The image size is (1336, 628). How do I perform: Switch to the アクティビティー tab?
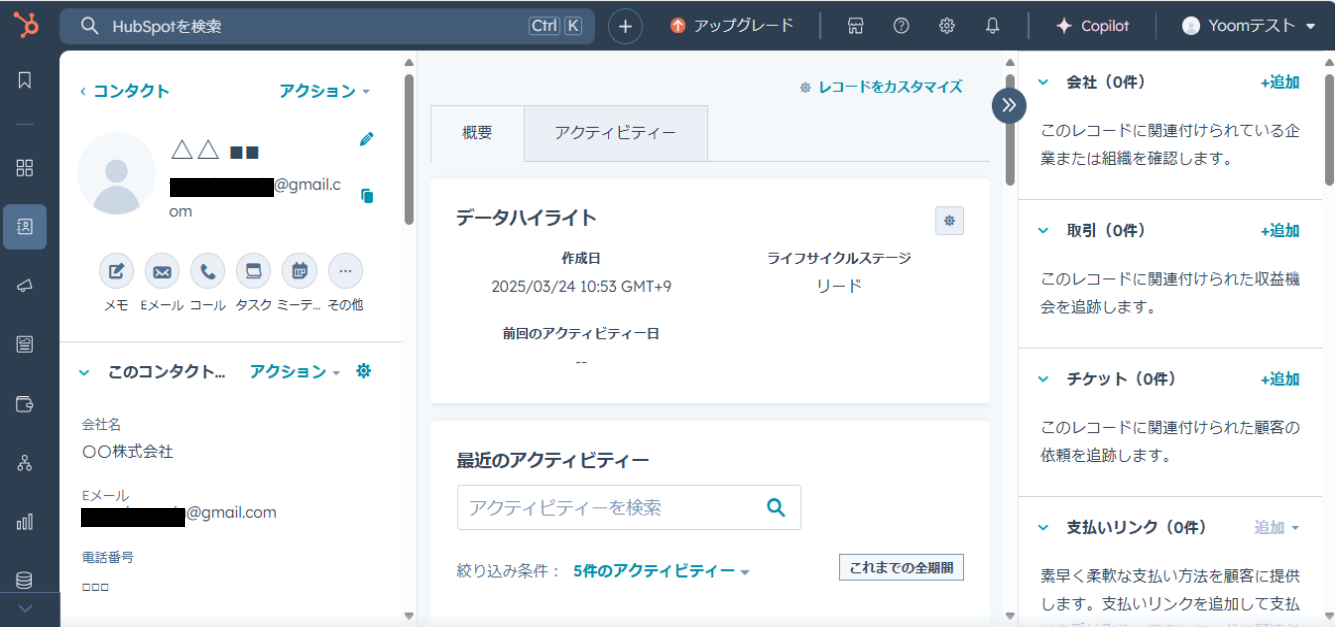[x=615, y=133]
